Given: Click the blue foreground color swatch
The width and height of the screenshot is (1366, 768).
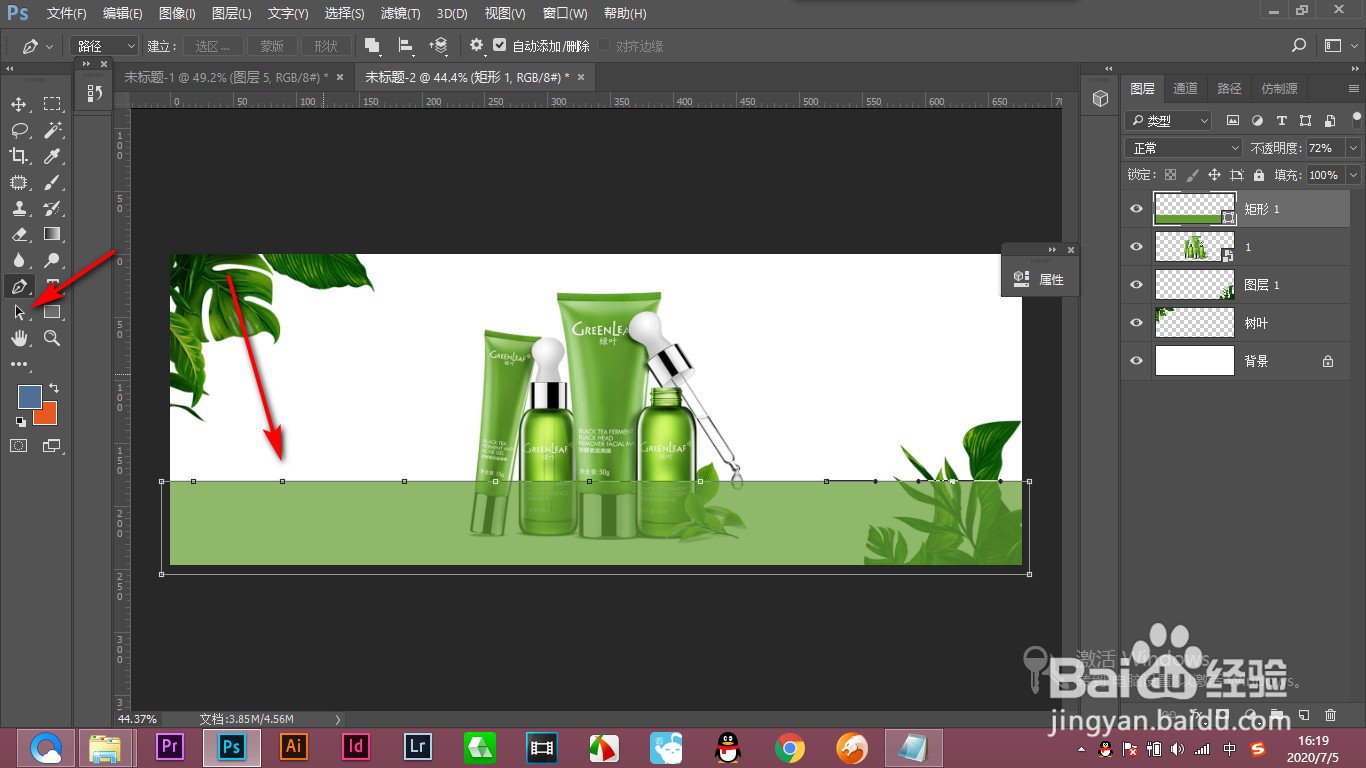Looking at the screenshot, I should [29, 396].
